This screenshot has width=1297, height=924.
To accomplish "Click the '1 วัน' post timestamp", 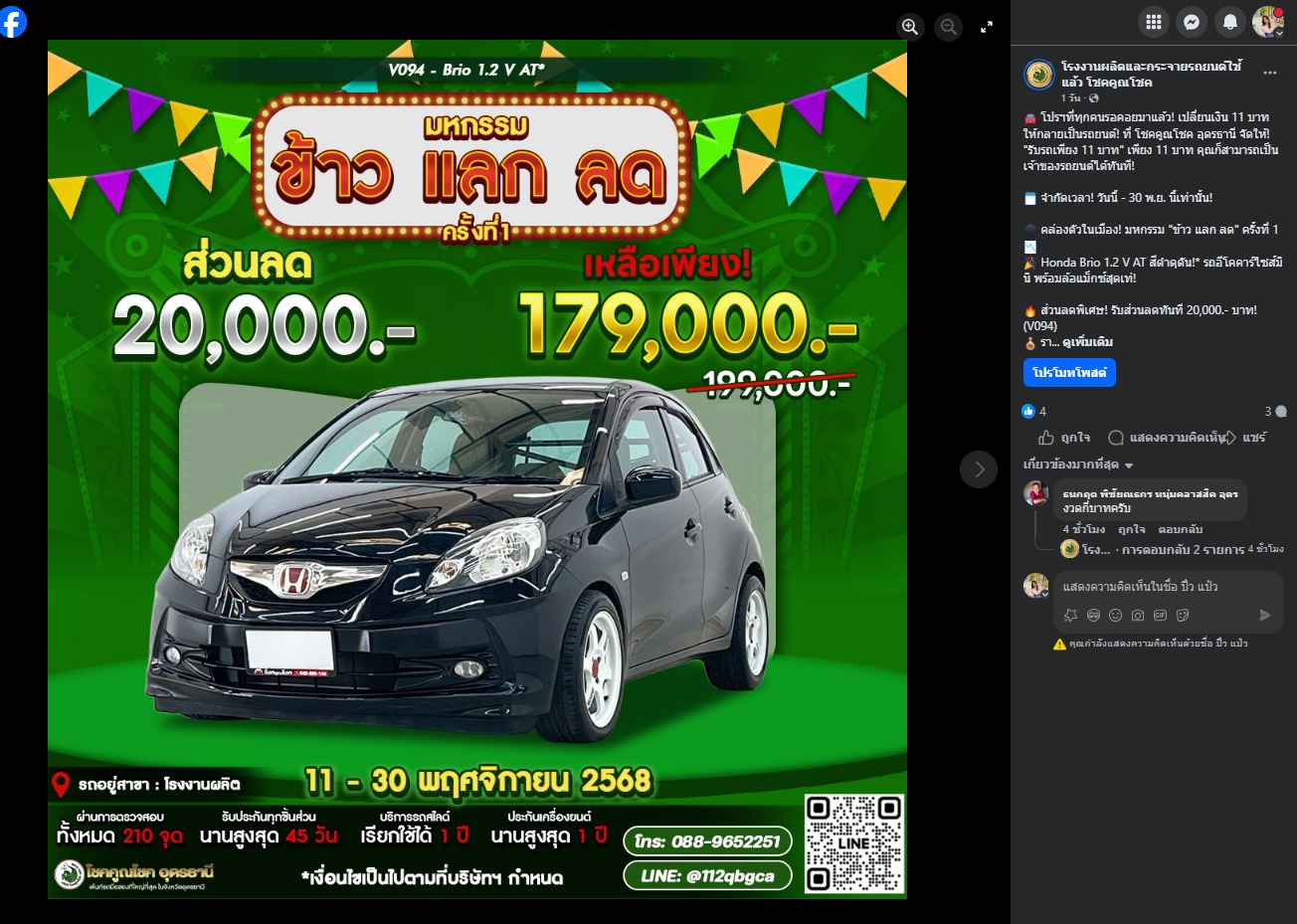I will 1070,98.
